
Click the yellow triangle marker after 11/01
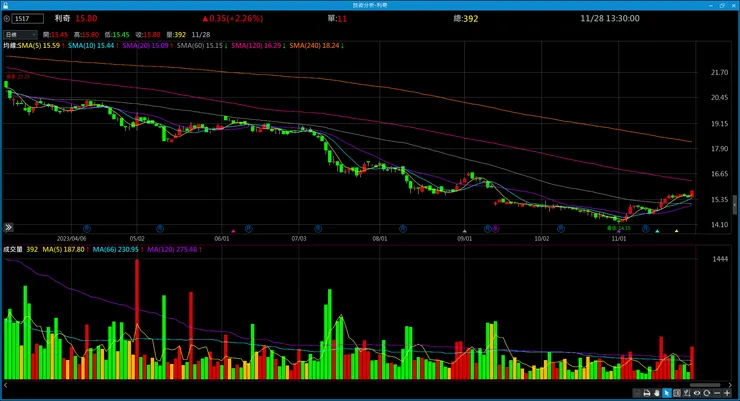point(676,231)
